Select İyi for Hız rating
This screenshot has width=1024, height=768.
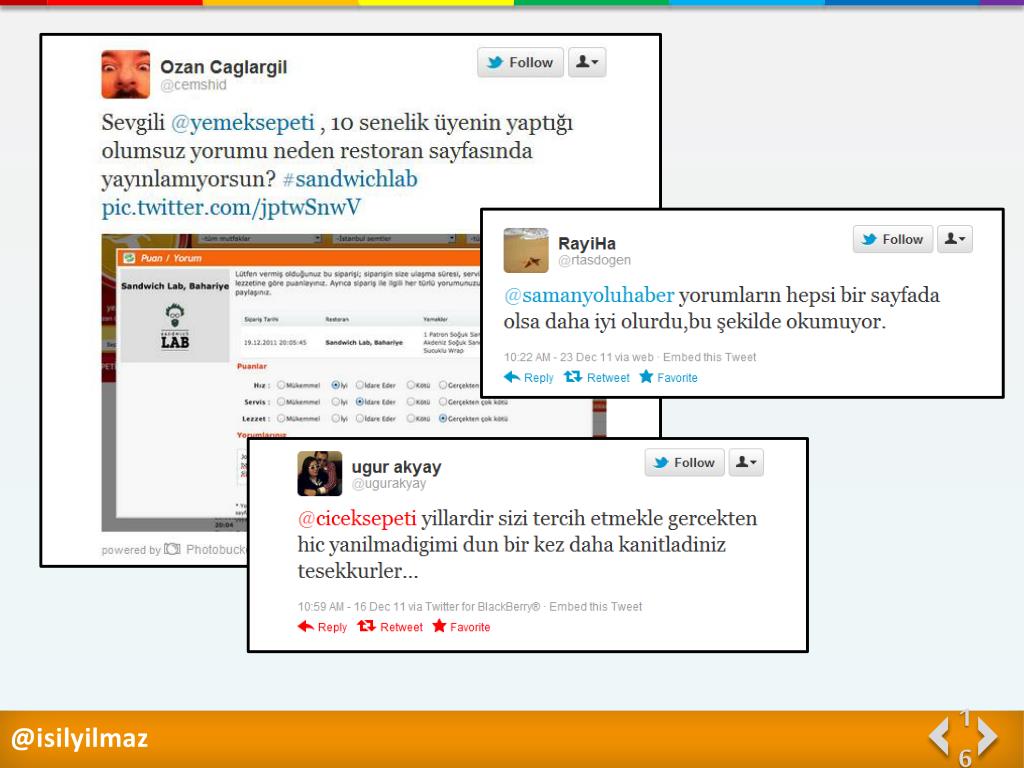pyautogui.click(x=336, y=385)
